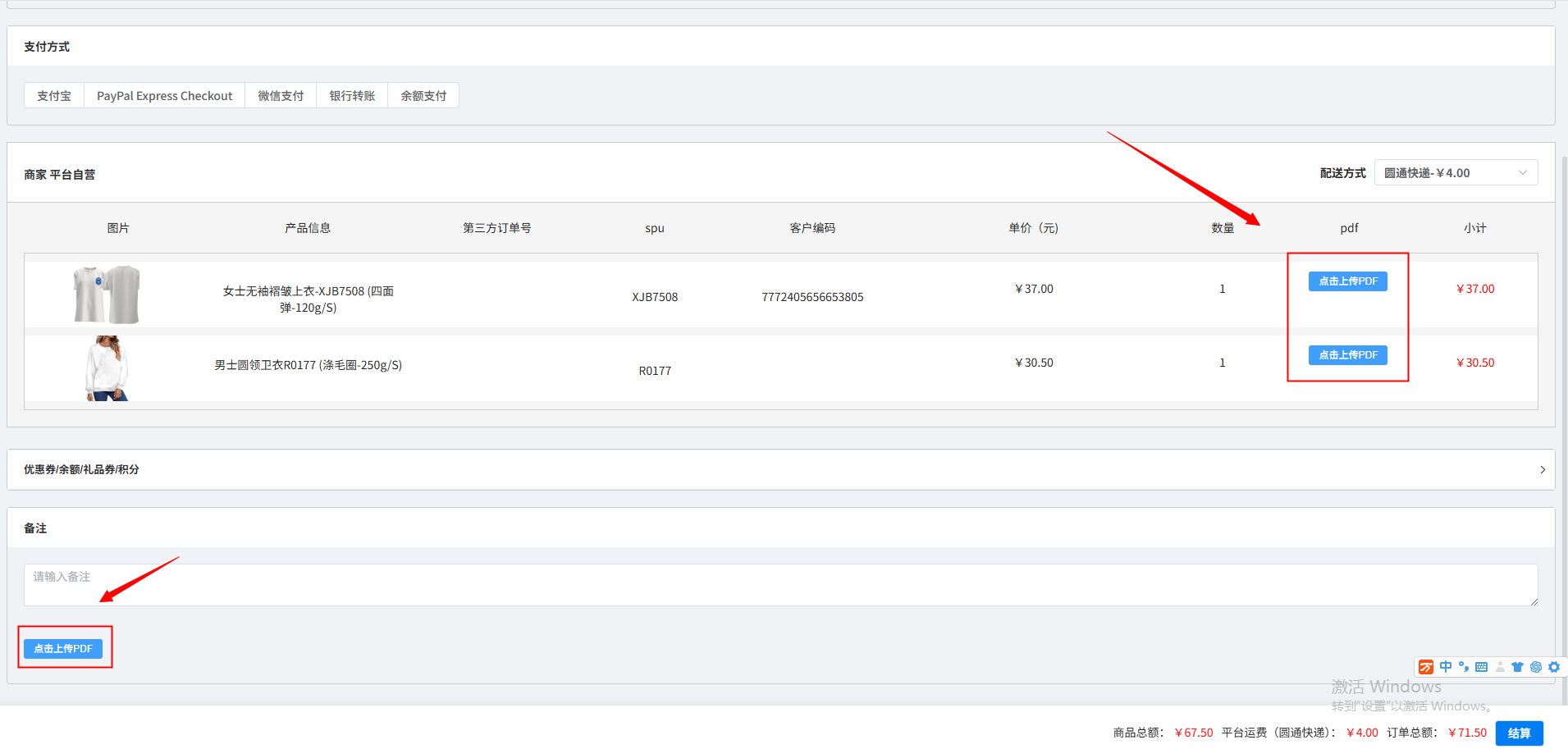
Task: Open the shipping method dropdown (圆通快递)
Action: (1455, 173)
